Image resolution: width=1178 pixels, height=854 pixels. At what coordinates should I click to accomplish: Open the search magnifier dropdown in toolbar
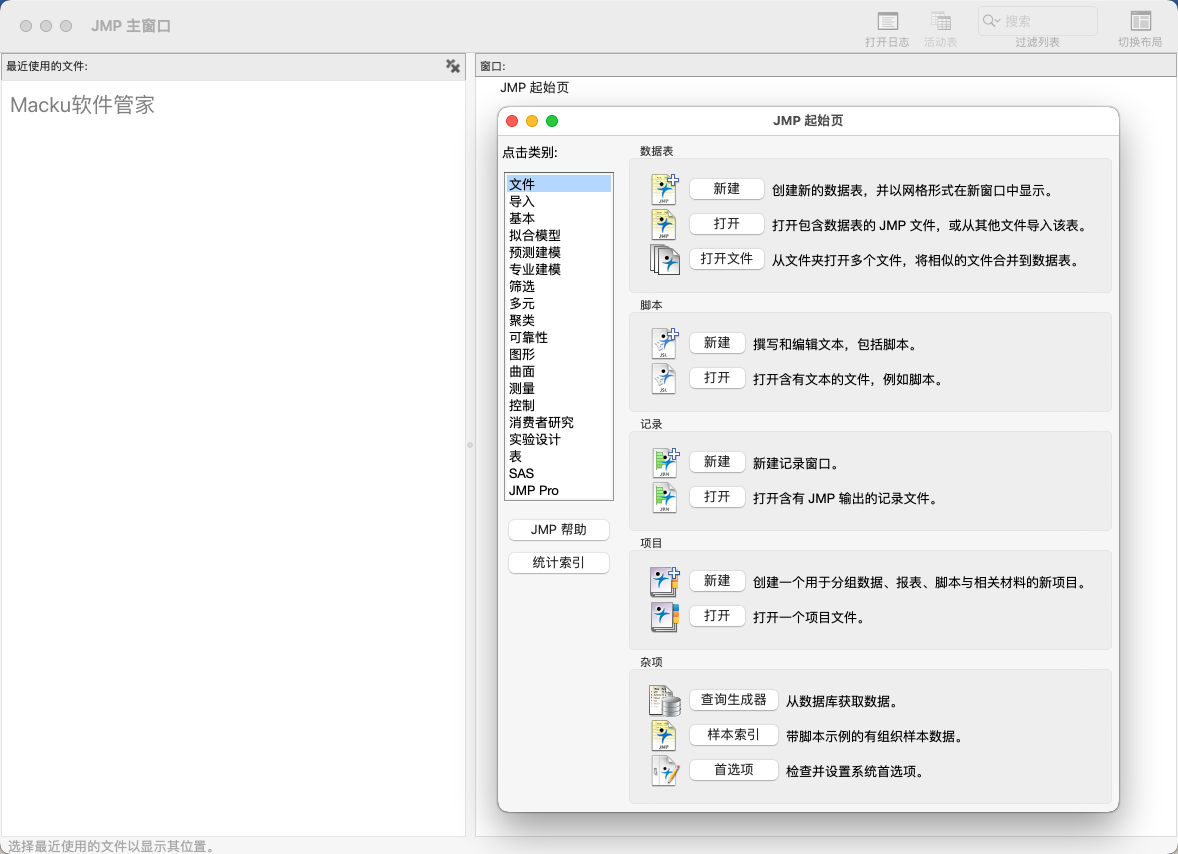point(992,21)
